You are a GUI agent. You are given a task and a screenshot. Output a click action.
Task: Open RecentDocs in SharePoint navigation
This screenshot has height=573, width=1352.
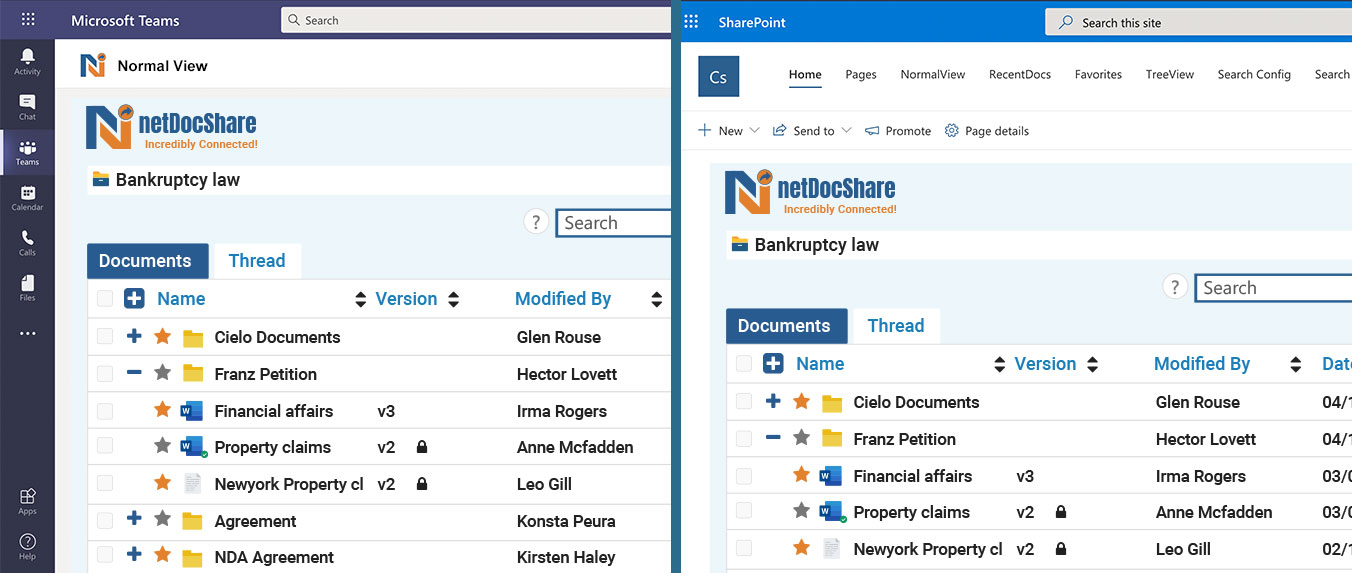coord(1020,74)
